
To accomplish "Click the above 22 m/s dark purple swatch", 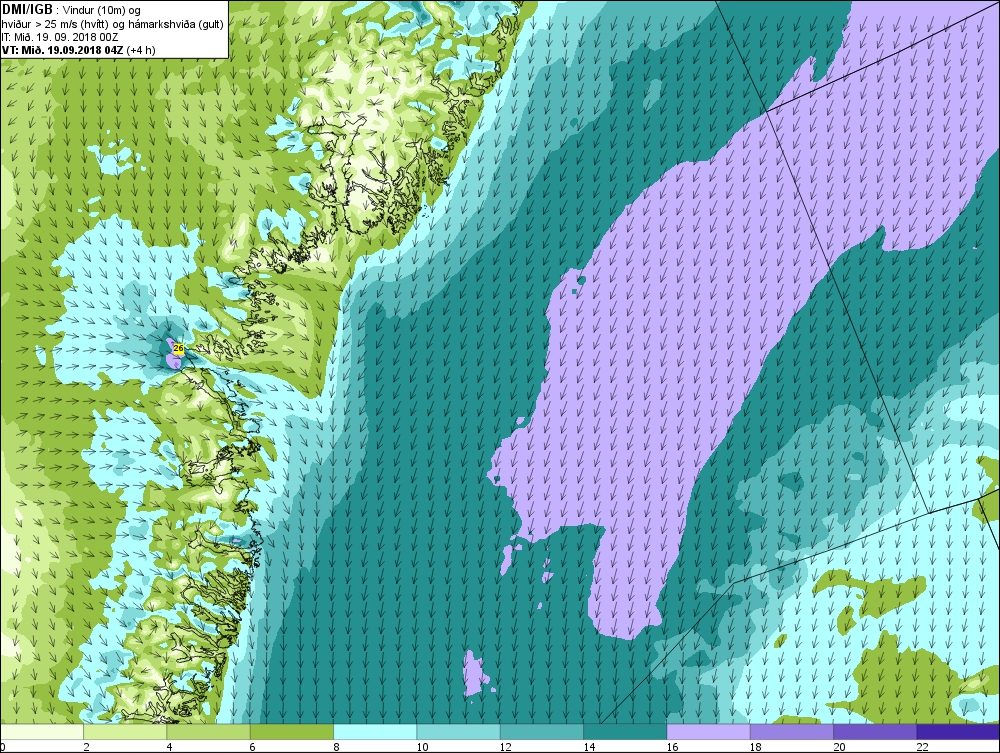I will point(958,731).
